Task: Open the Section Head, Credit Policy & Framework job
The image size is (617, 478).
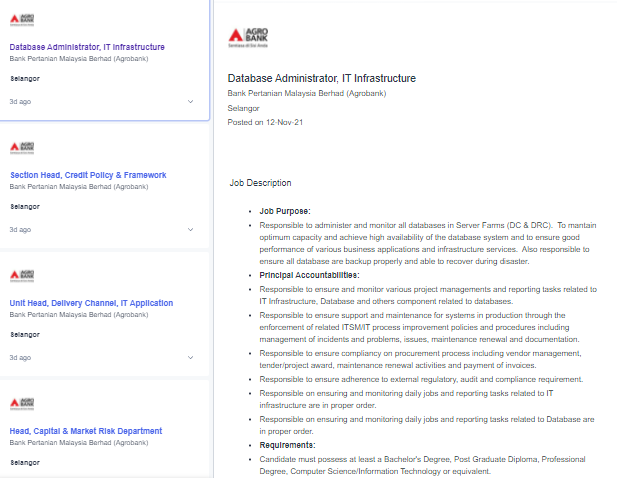Action: [x=88, y=175]
